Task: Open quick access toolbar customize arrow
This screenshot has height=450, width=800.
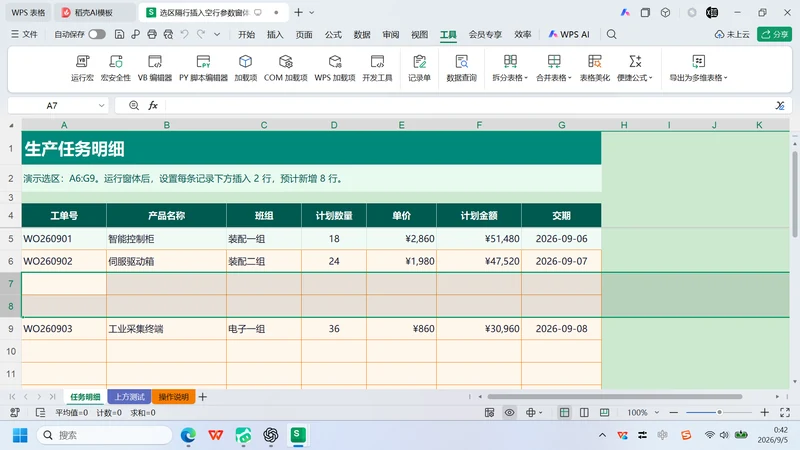Action: coord(217,34)
